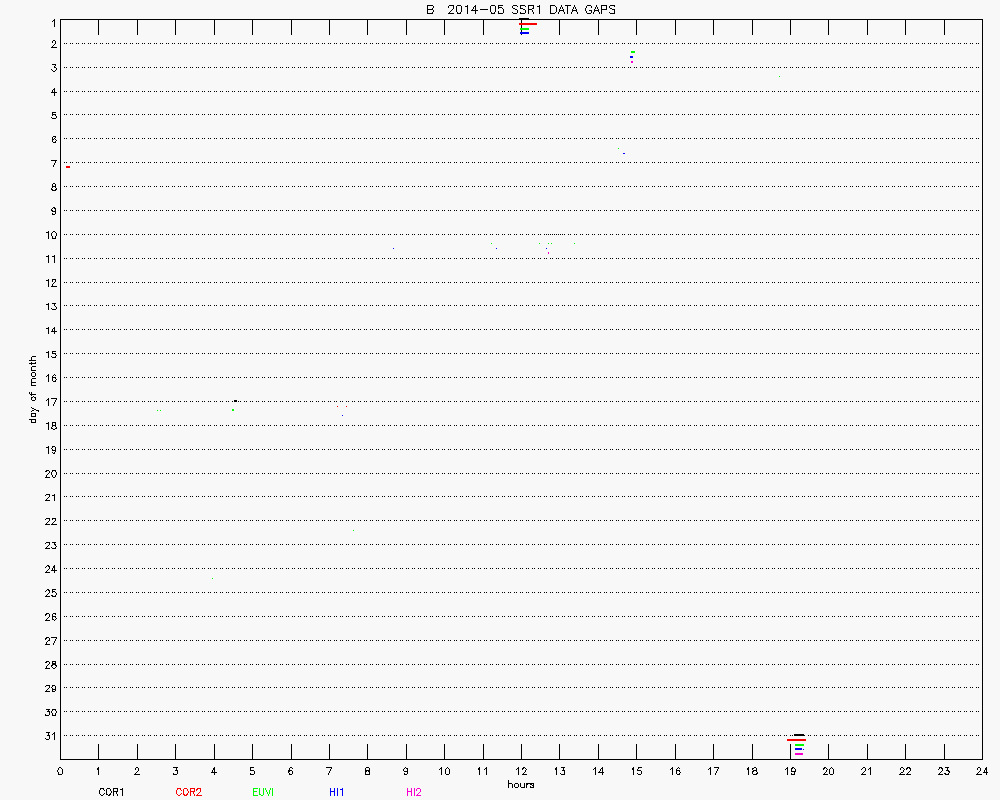This screenshot has width=1000, height=800.
Task: Click the hour 12 tick label
Action: (x=521, y=772)
